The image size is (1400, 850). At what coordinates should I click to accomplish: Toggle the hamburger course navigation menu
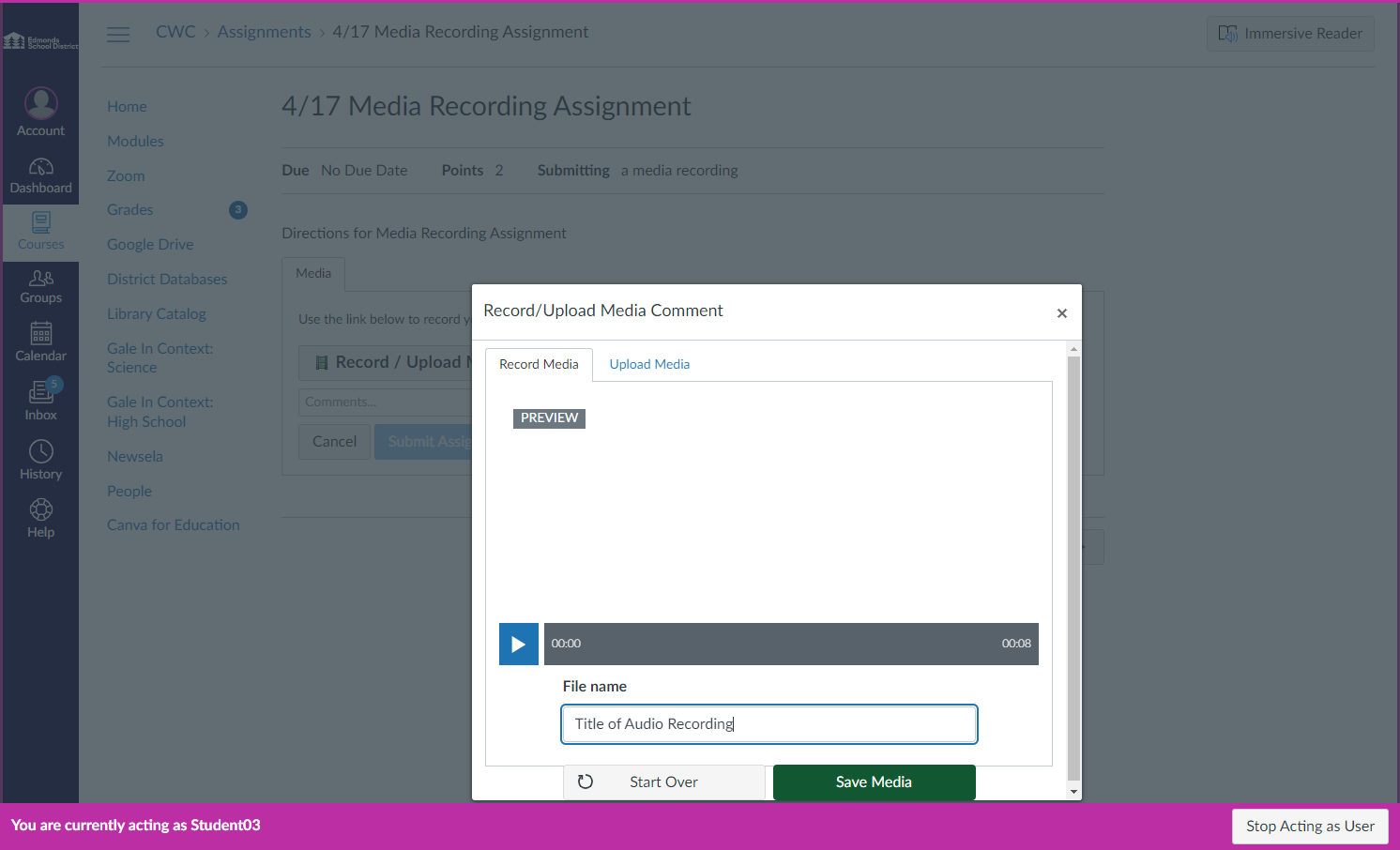pos(118,35)
